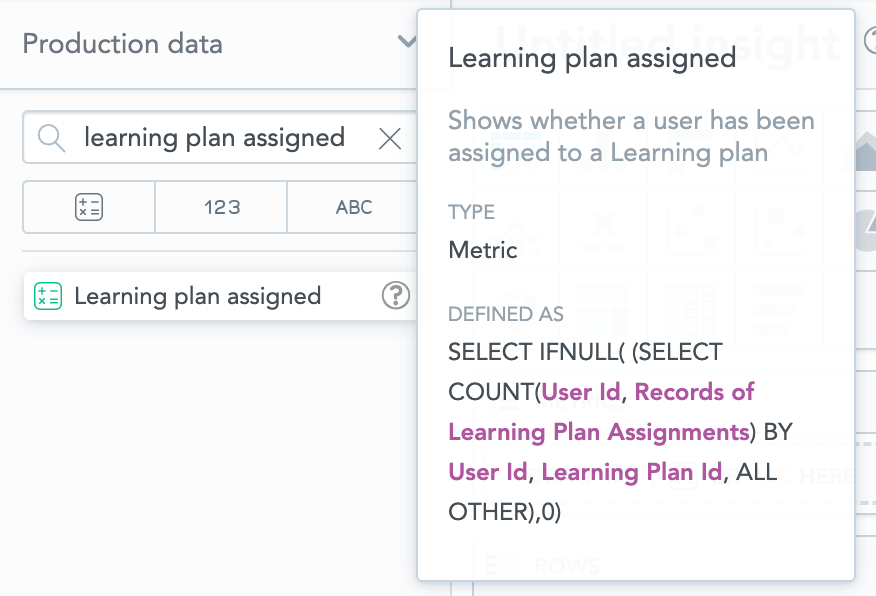Expand the Production data dropdown chevron

[x=406, y=42]
